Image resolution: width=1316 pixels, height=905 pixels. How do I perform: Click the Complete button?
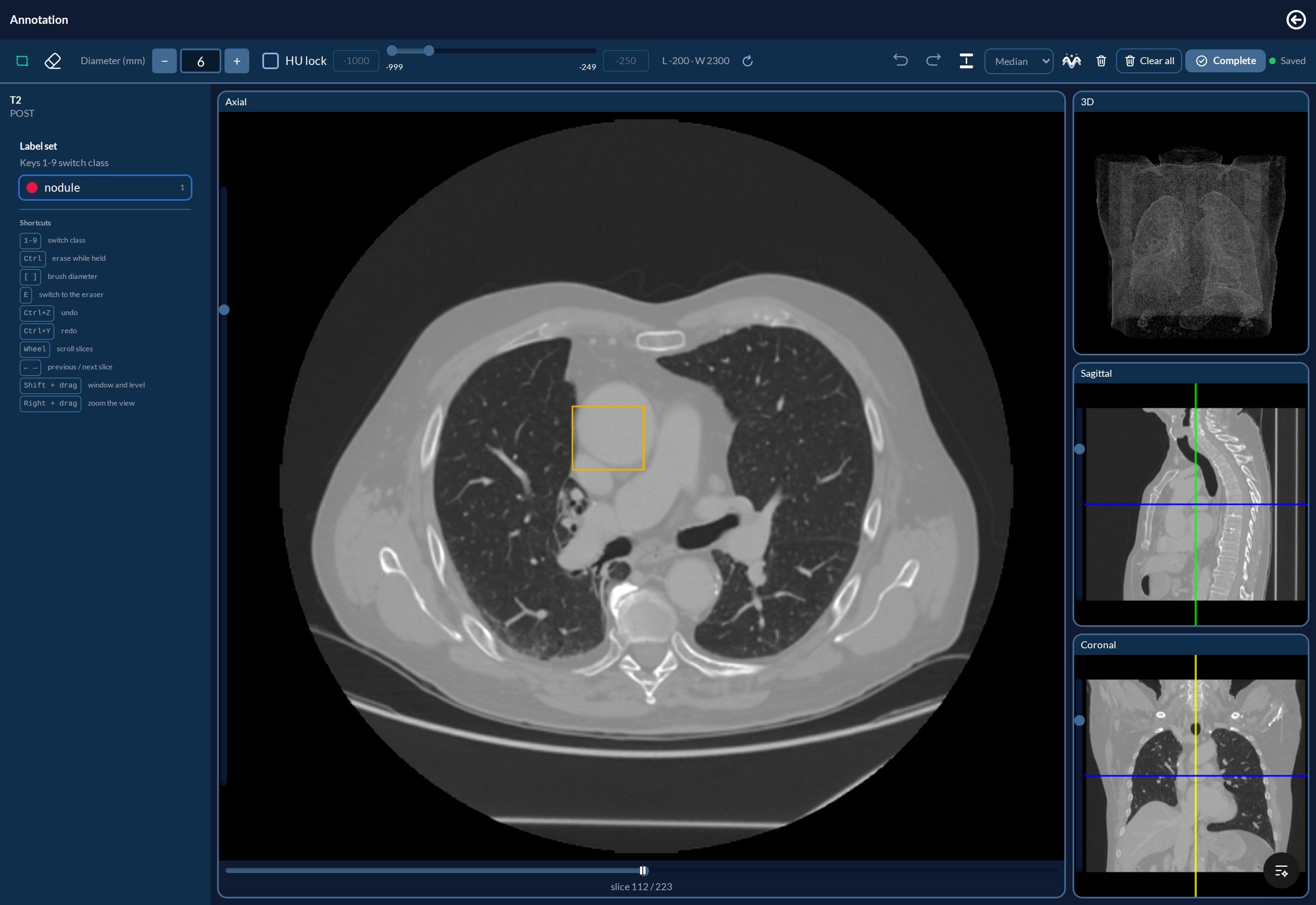click(1226, 60)
